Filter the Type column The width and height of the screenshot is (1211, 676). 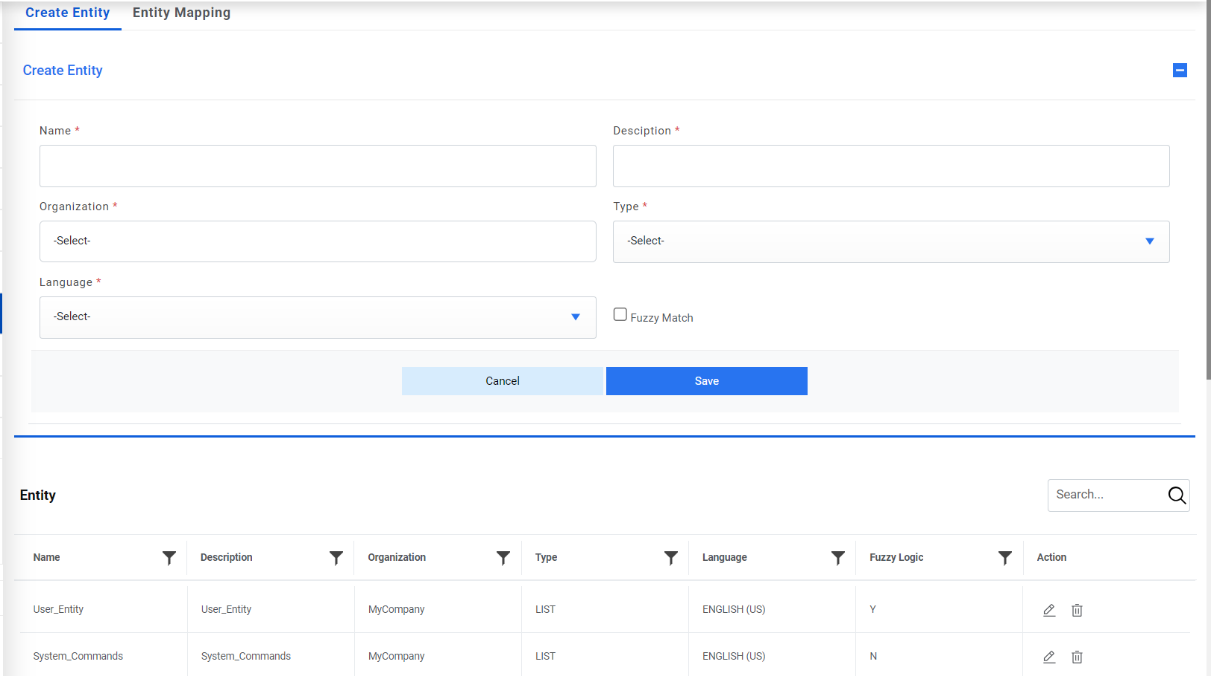(x=671, y=558)
